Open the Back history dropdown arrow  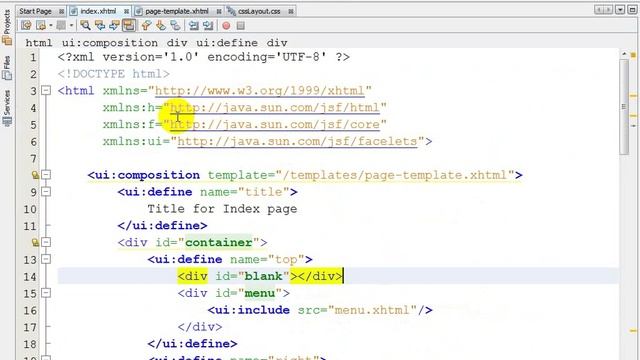pos(51,26)
